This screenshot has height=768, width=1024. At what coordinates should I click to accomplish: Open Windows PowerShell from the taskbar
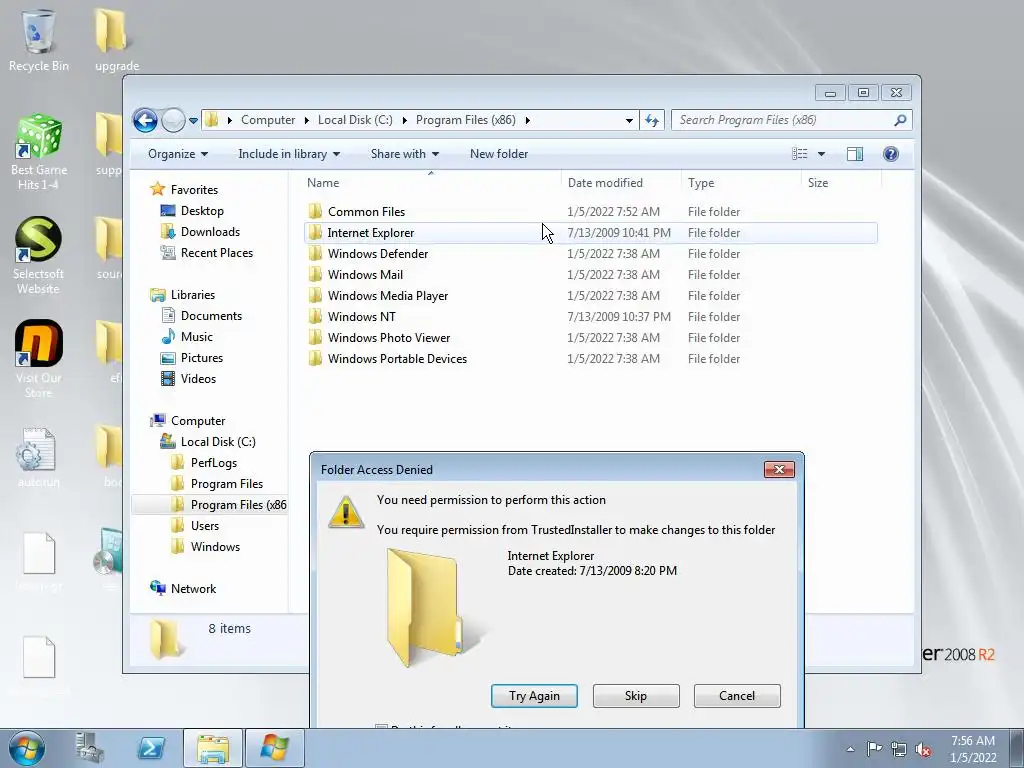151,748
